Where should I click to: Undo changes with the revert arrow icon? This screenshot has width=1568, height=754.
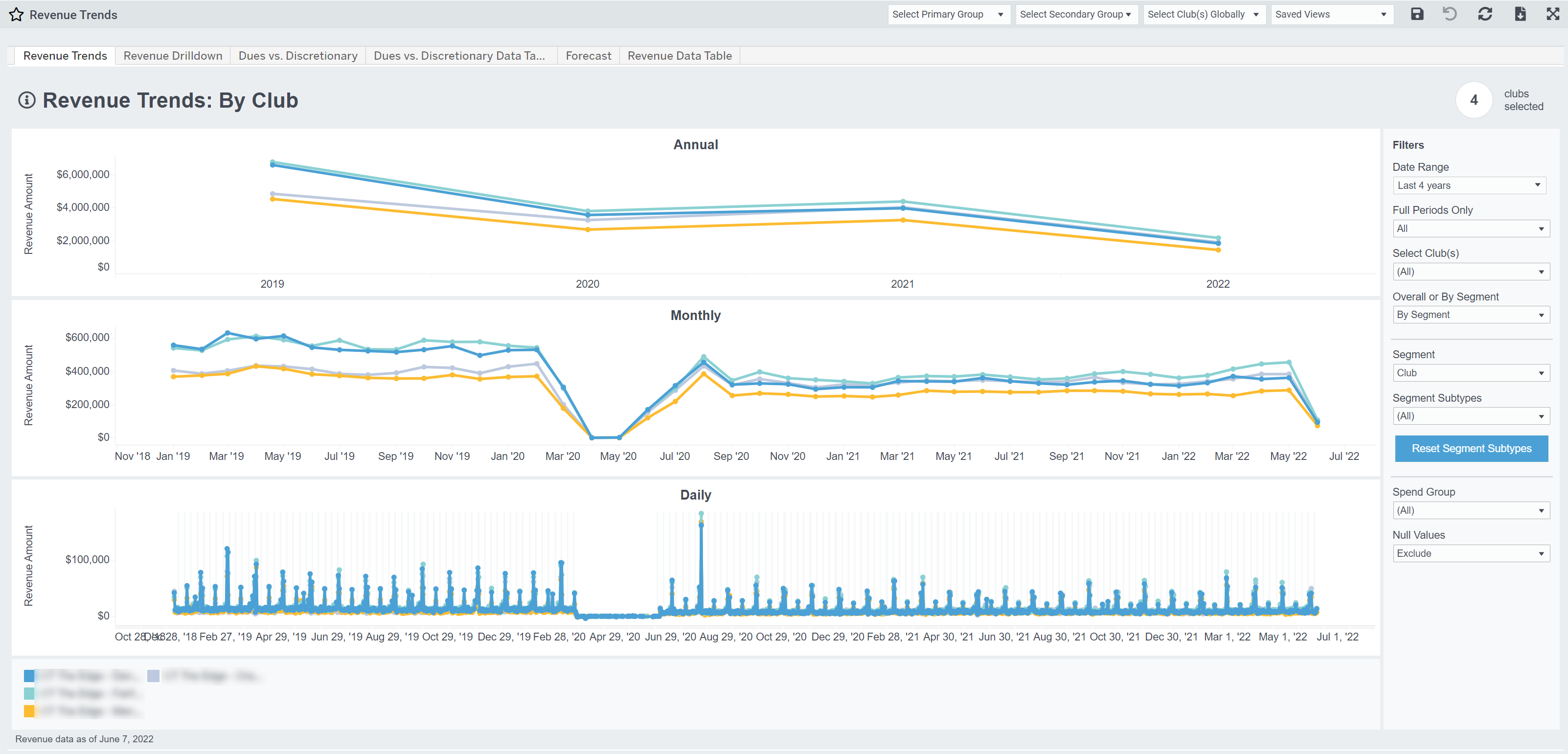1451,14
